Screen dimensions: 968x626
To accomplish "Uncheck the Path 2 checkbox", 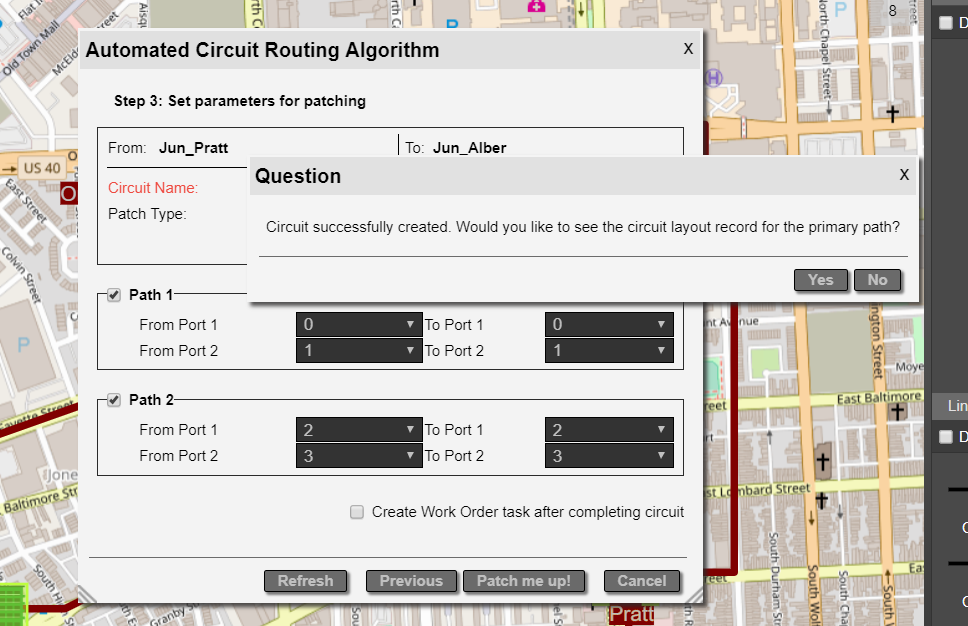I will 114,400.
